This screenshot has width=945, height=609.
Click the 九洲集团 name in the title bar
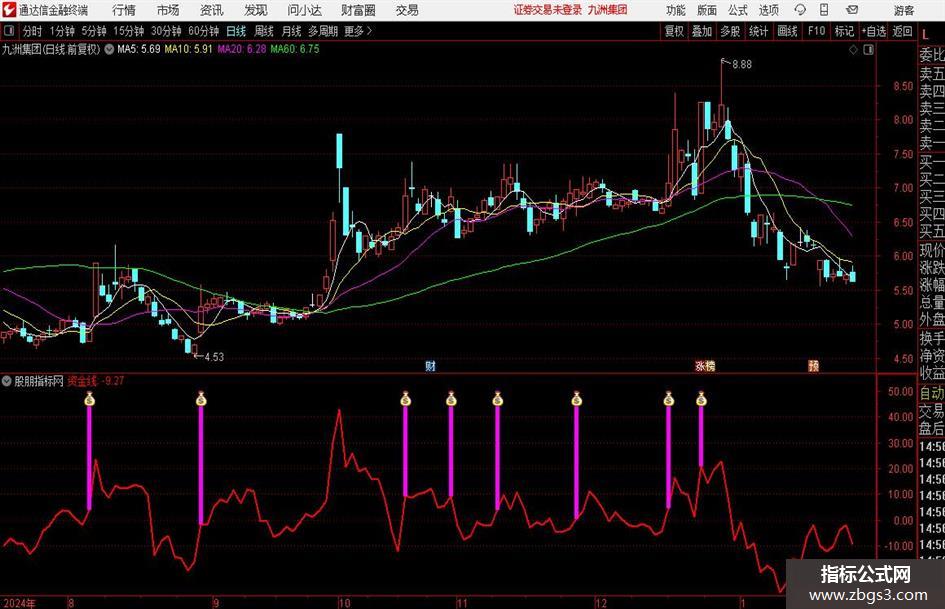tap(608, 10)
